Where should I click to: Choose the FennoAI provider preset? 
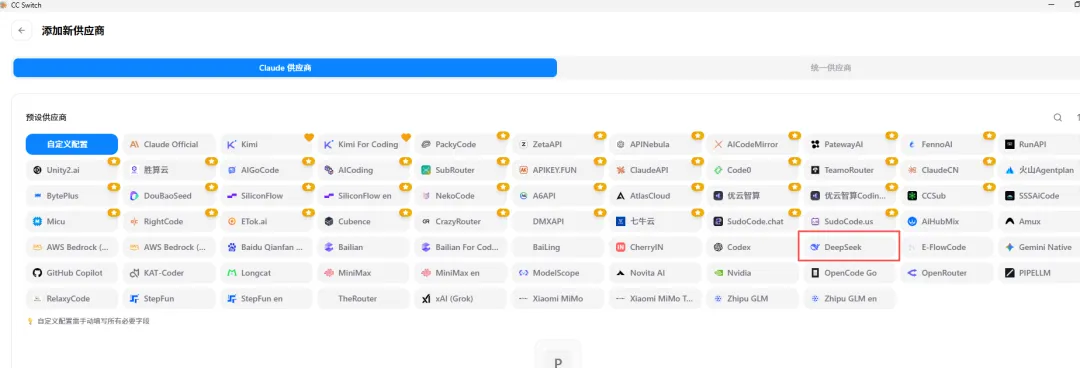pyautogui.click(x=947, y=145)
